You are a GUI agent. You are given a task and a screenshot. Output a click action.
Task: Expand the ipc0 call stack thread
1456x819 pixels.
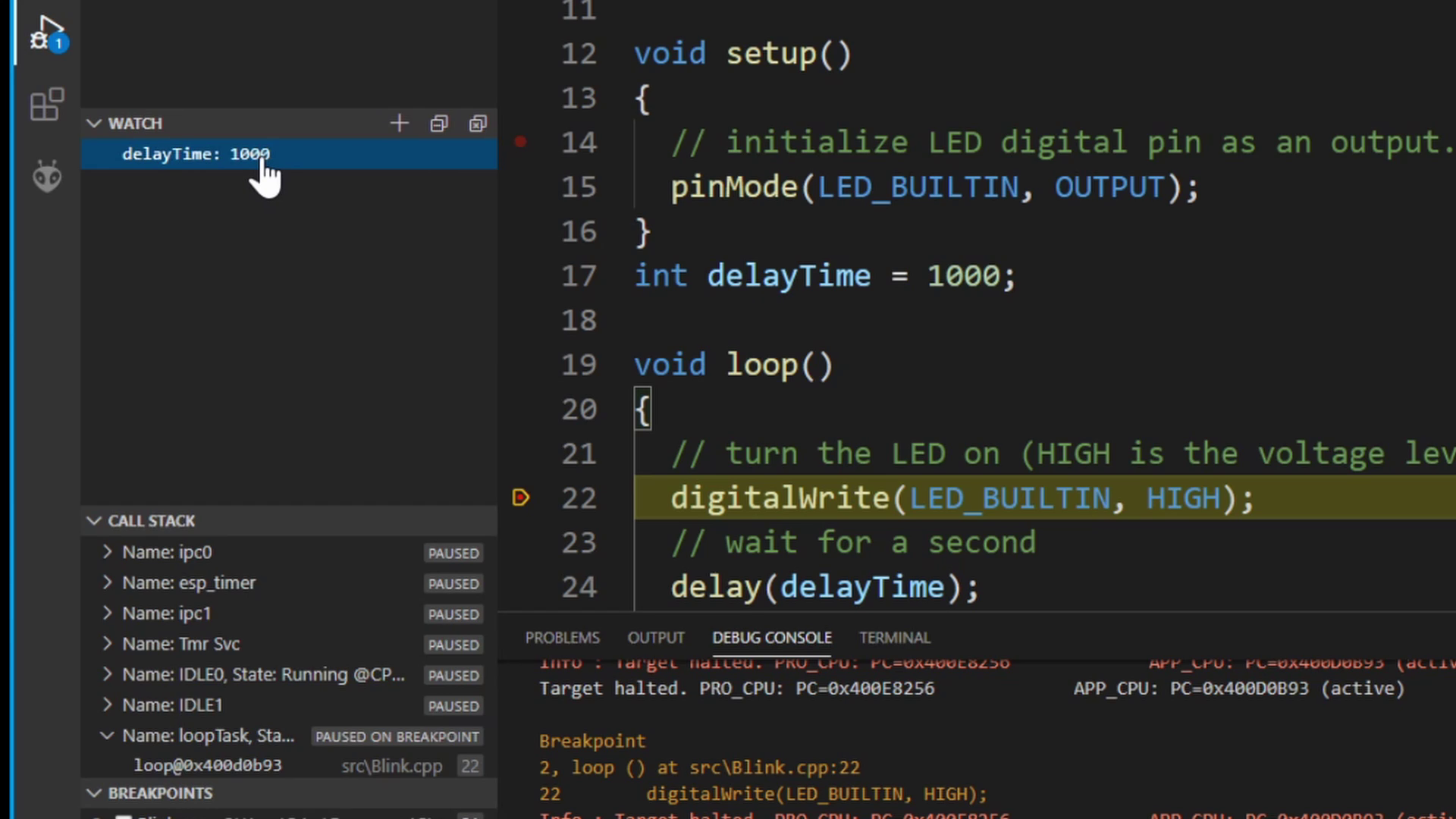[107, 552]
